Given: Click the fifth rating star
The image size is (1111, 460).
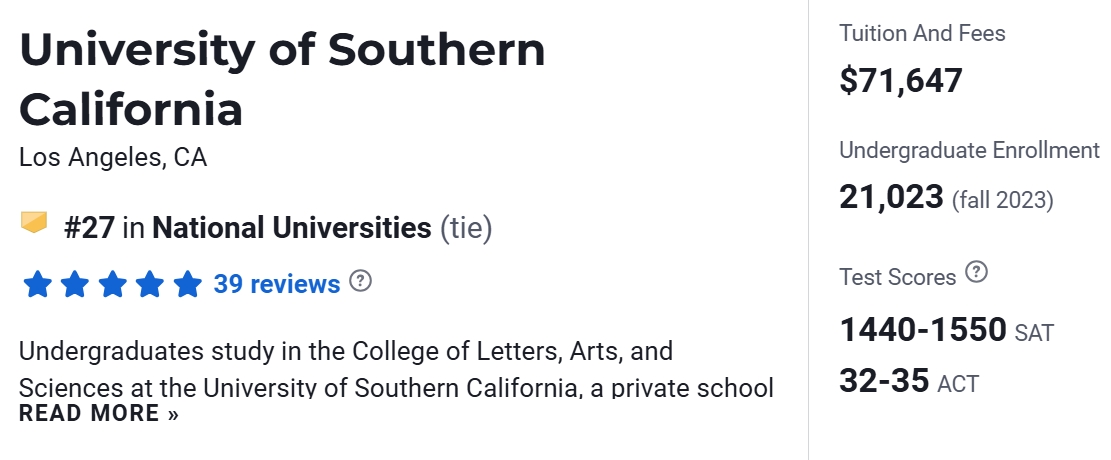Looking at the screenshot, I should click(187, 285).
